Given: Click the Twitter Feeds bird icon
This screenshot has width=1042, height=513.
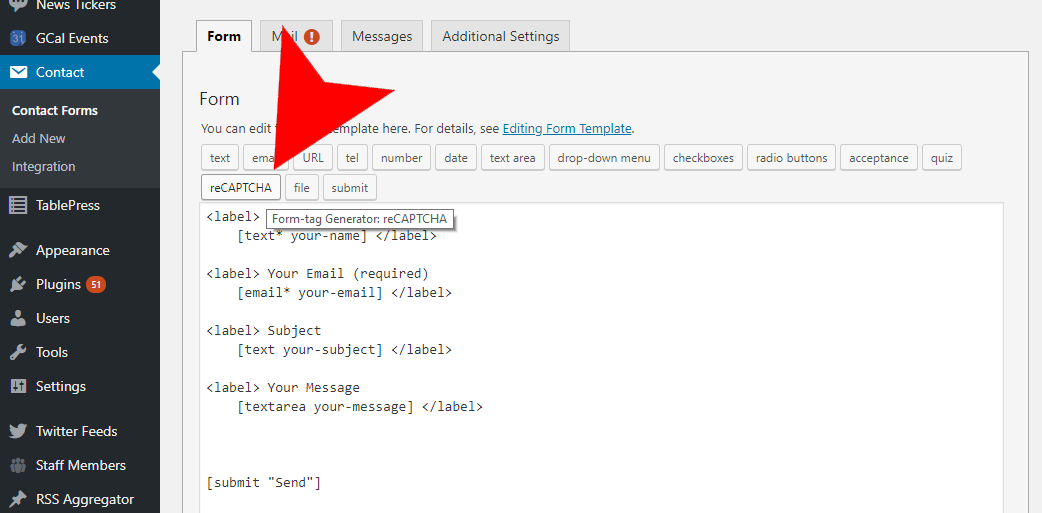Looking at the screenshot, I should tap(18, 431).
